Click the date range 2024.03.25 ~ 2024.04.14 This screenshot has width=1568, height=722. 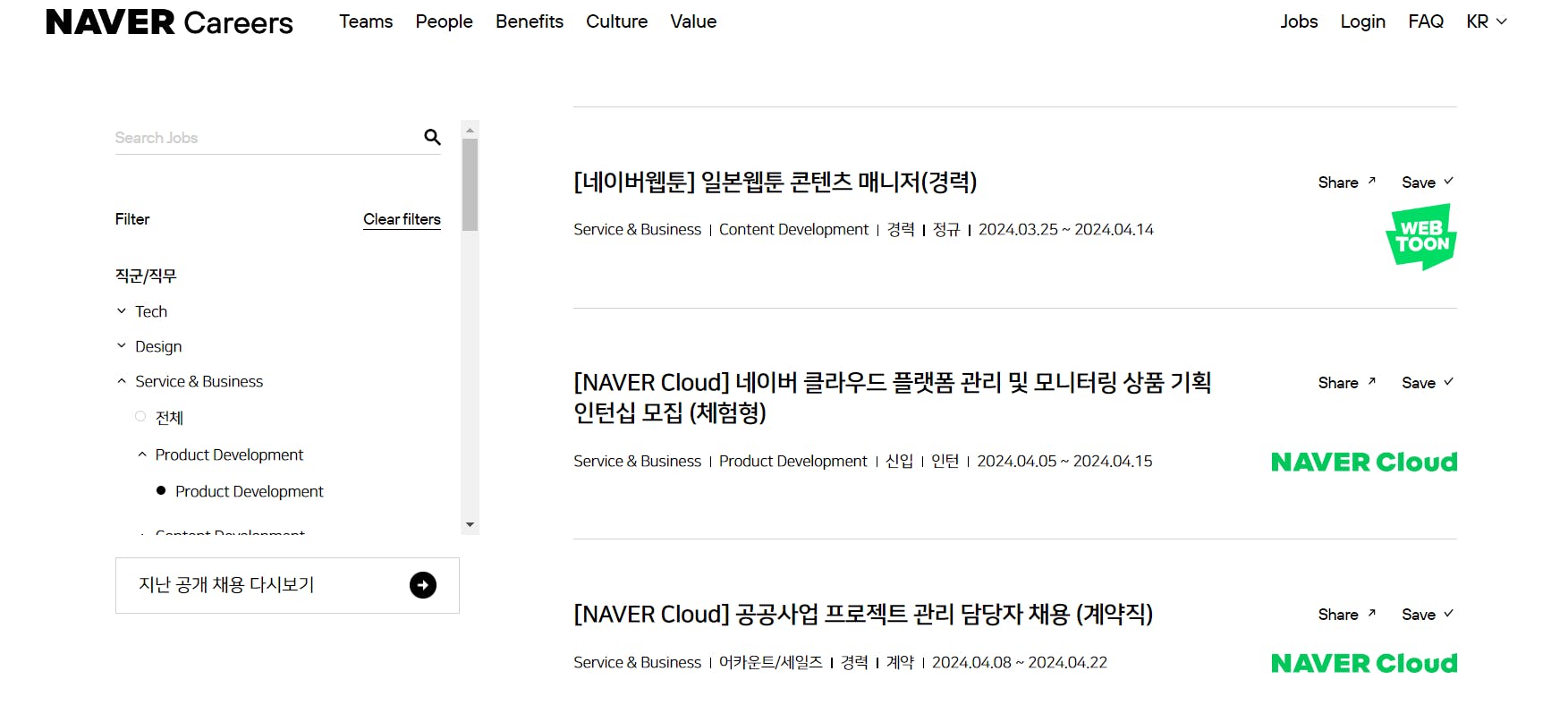[1066, 230]
